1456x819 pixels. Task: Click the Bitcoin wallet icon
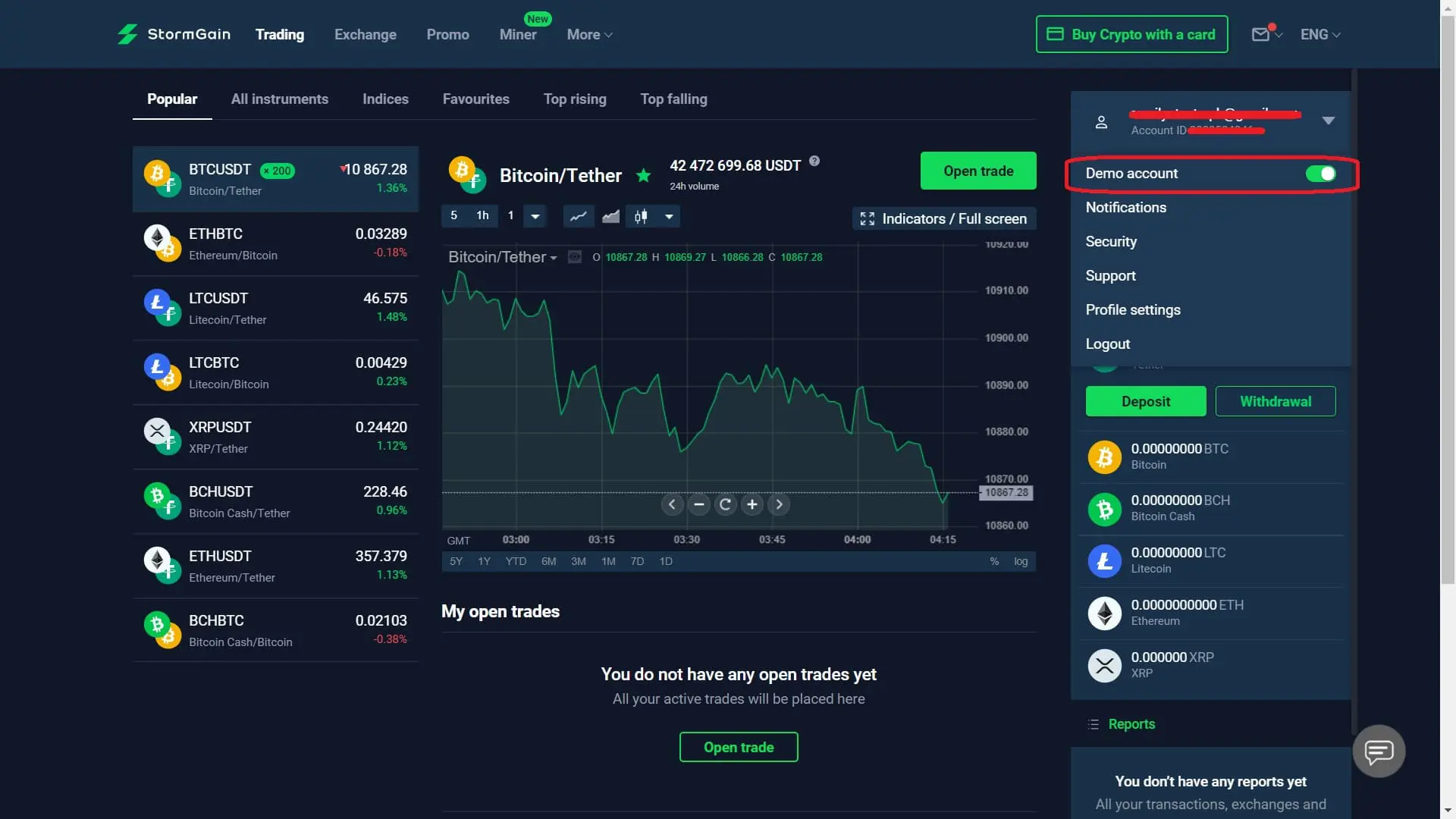point(1105,457)
